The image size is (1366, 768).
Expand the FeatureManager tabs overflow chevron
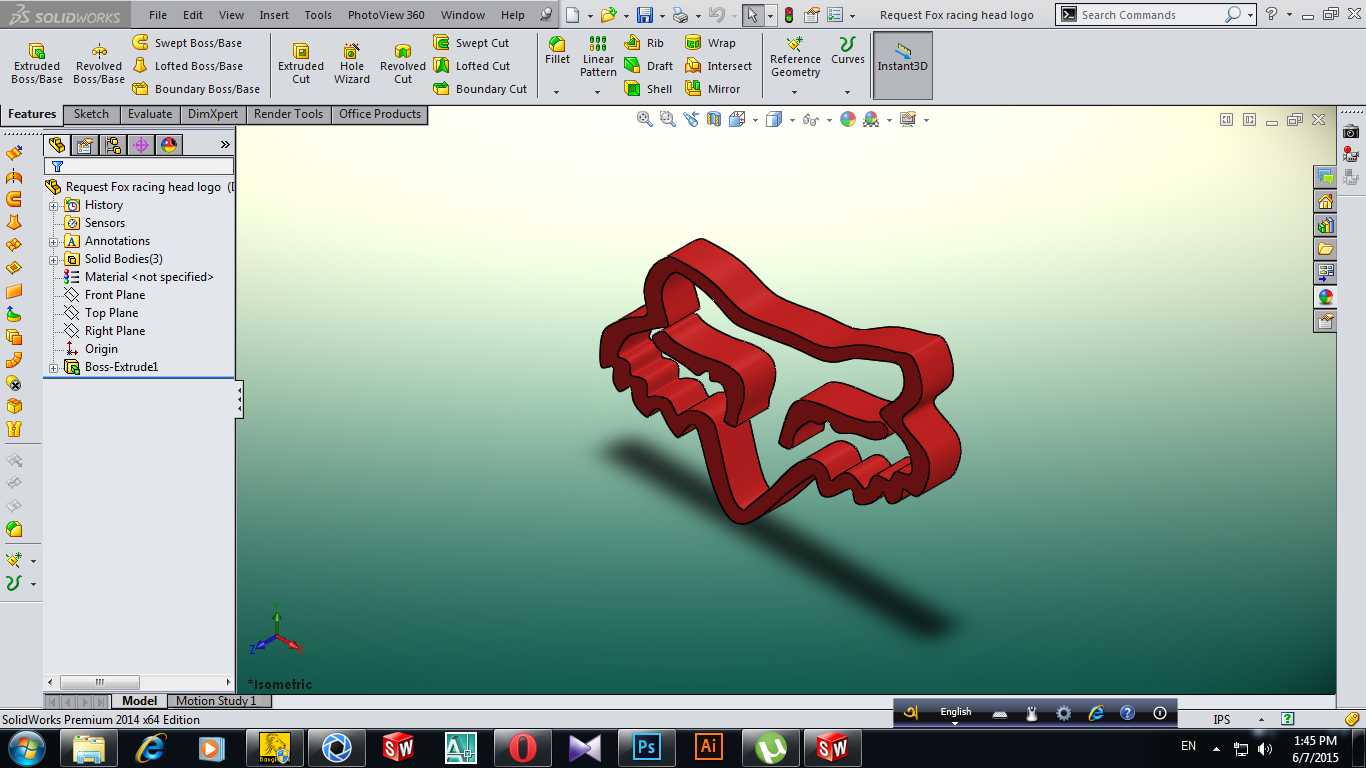click(225, 145)
